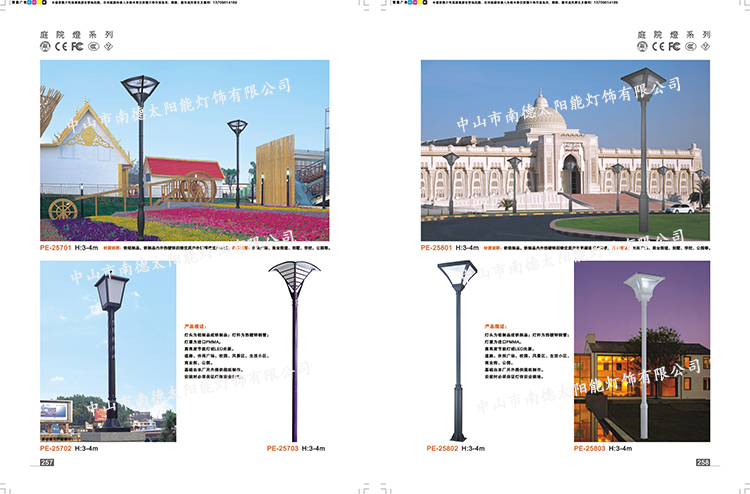Click the CE mark on page 258
750x494 pixels.
658,46
